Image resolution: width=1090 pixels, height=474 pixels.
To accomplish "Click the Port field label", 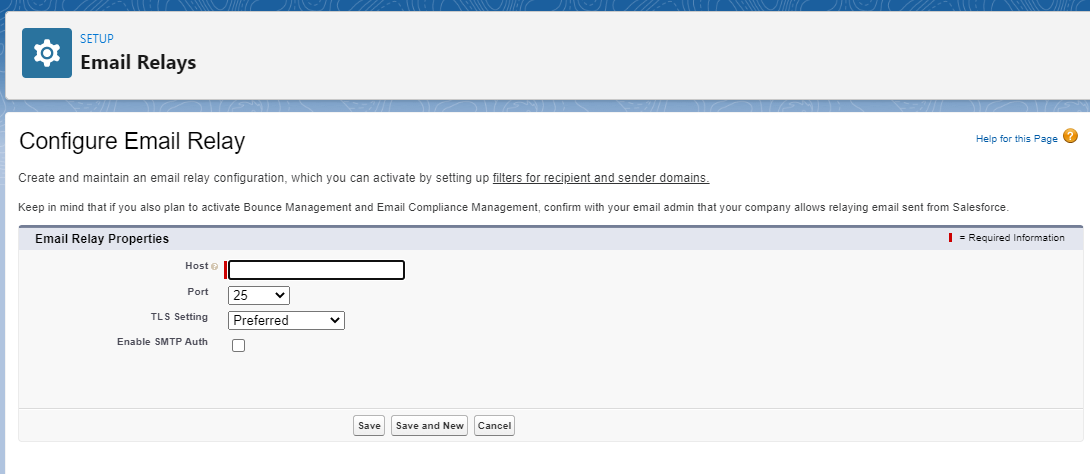I will (x=197, y=292).
